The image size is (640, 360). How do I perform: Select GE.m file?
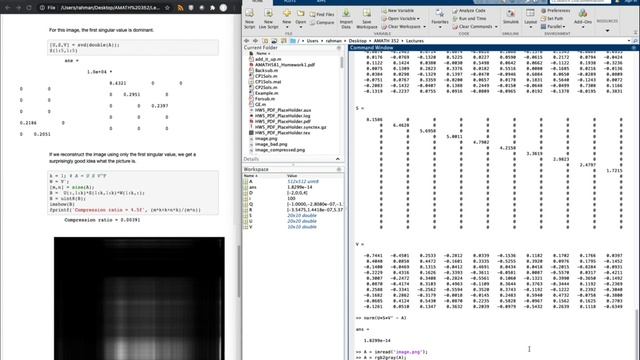260,104
